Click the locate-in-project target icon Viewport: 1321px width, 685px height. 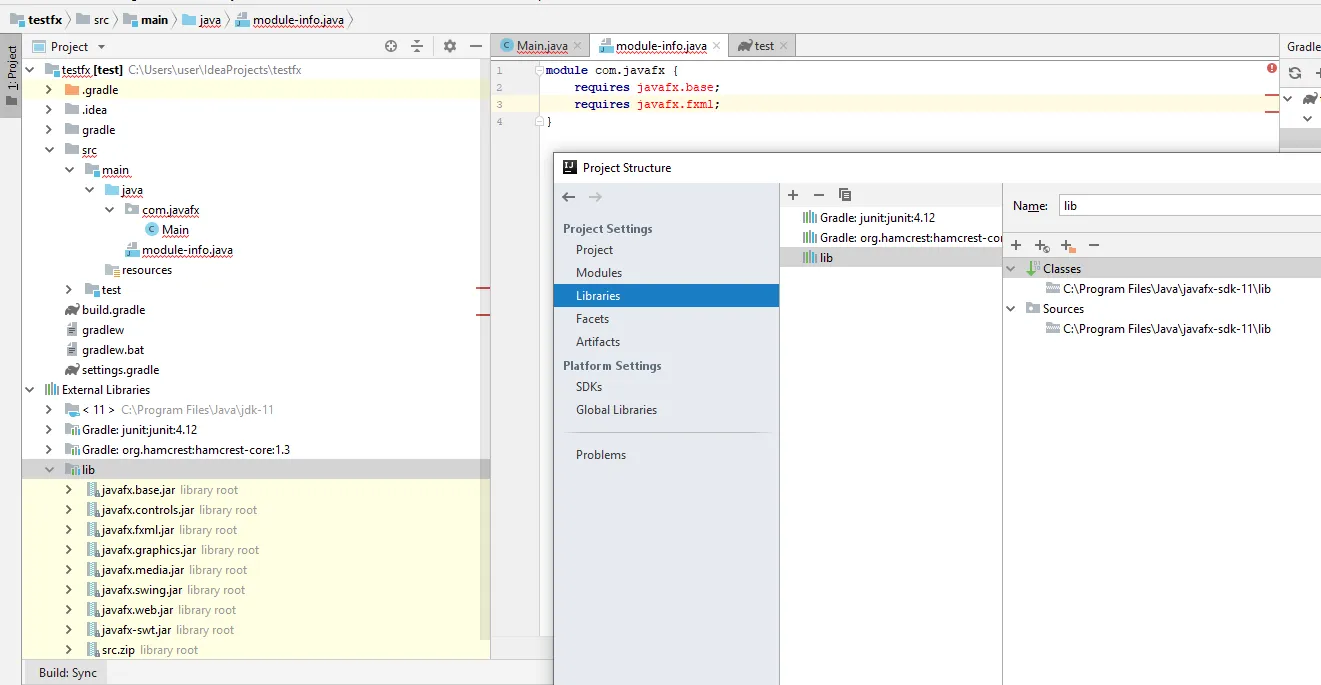391,46
